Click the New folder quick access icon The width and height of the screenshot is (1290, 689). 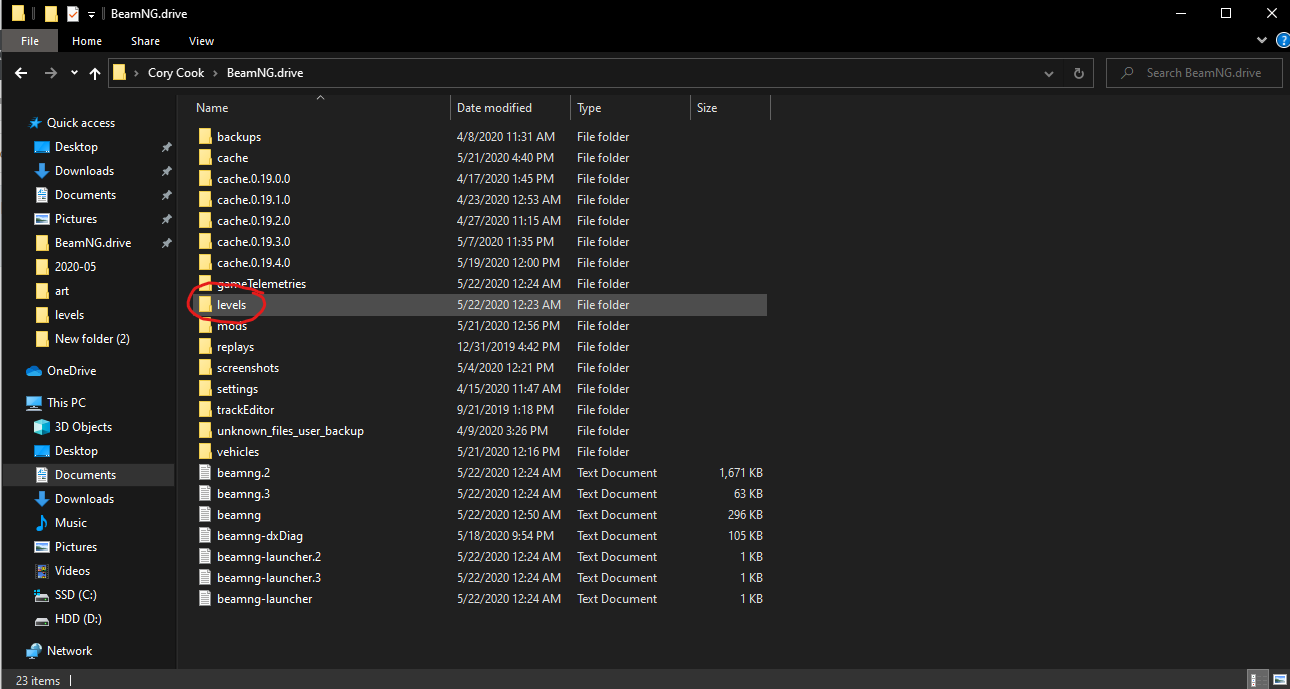pos(52,14)
